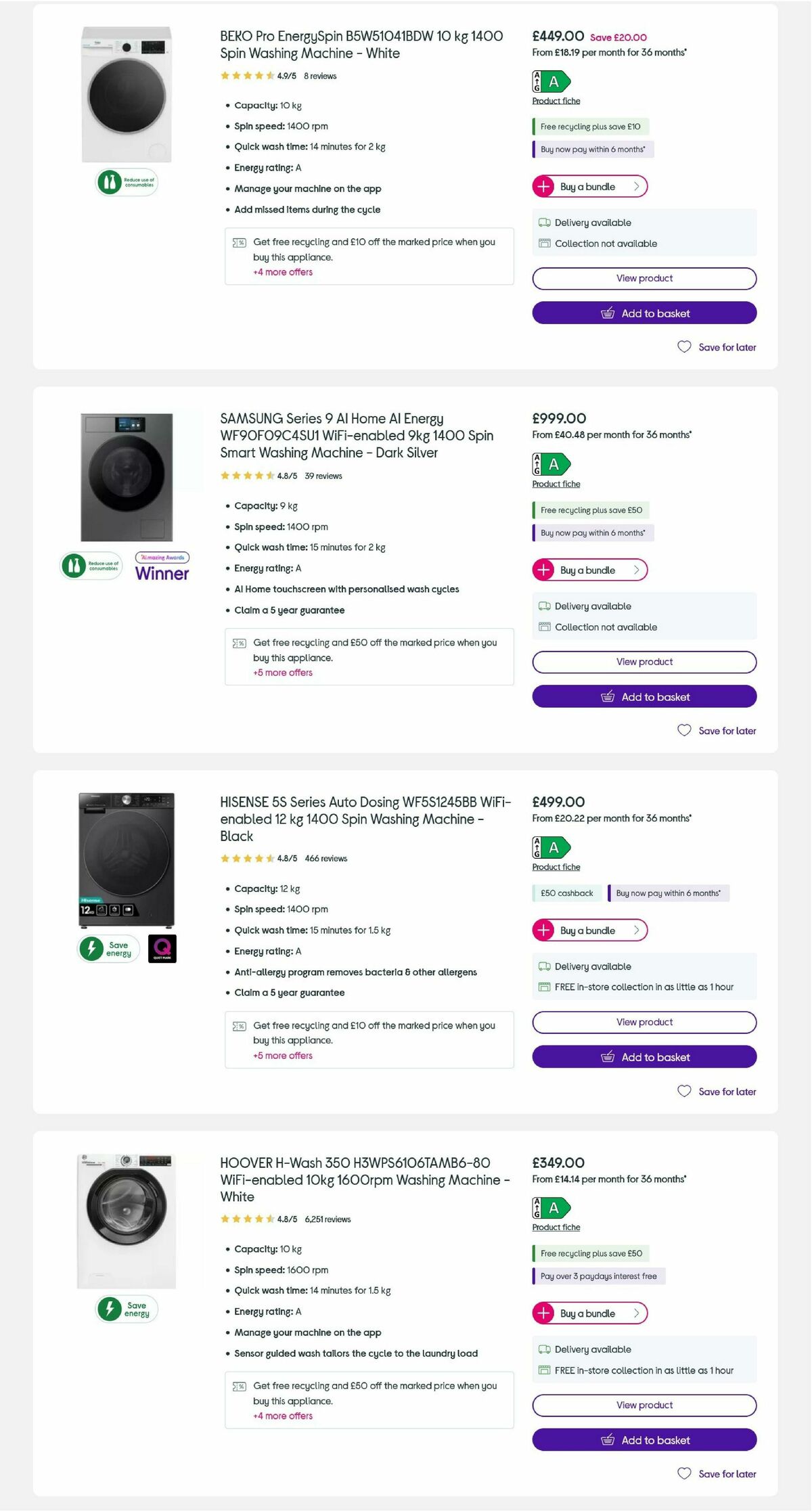
Task: Click the pink plus icon on Hisense Buy a bundle
Action: coord(542,930)
